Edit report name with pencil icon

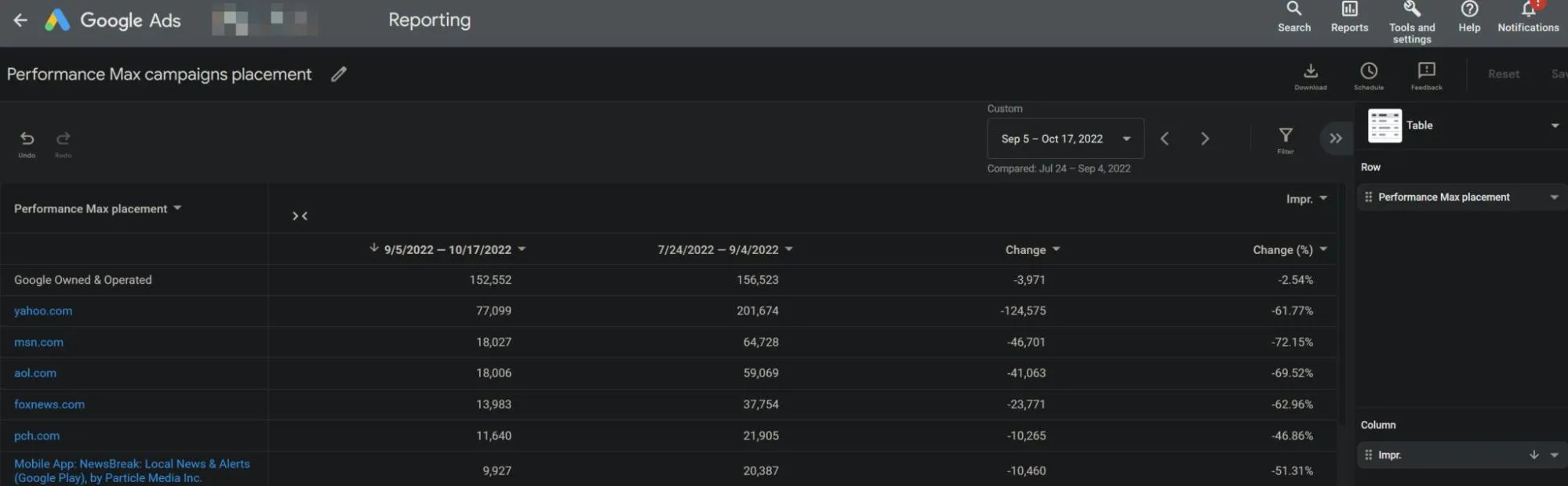339,74
